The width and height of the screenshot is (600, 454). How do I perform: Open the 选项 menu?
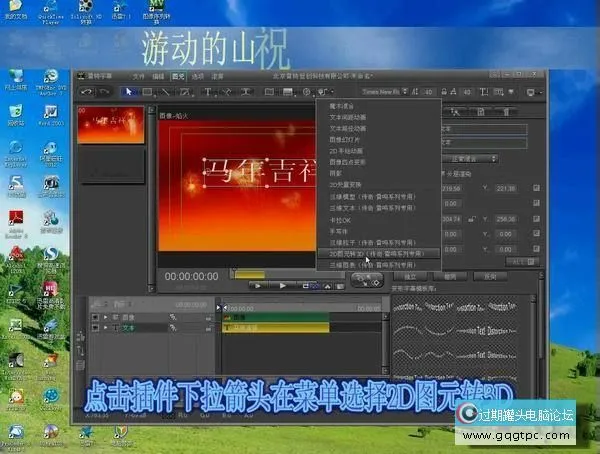pyautogui.click(x=198, y=76)
